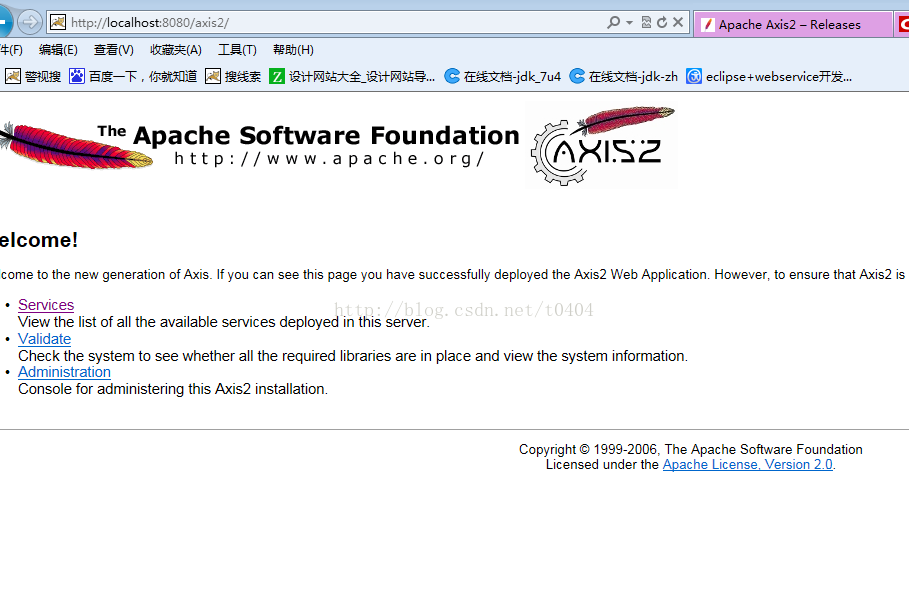The image size is (909, 598).
Task: Open the 搜线索 bookmark
Action: pyautogui.click(x=233, y=76)
